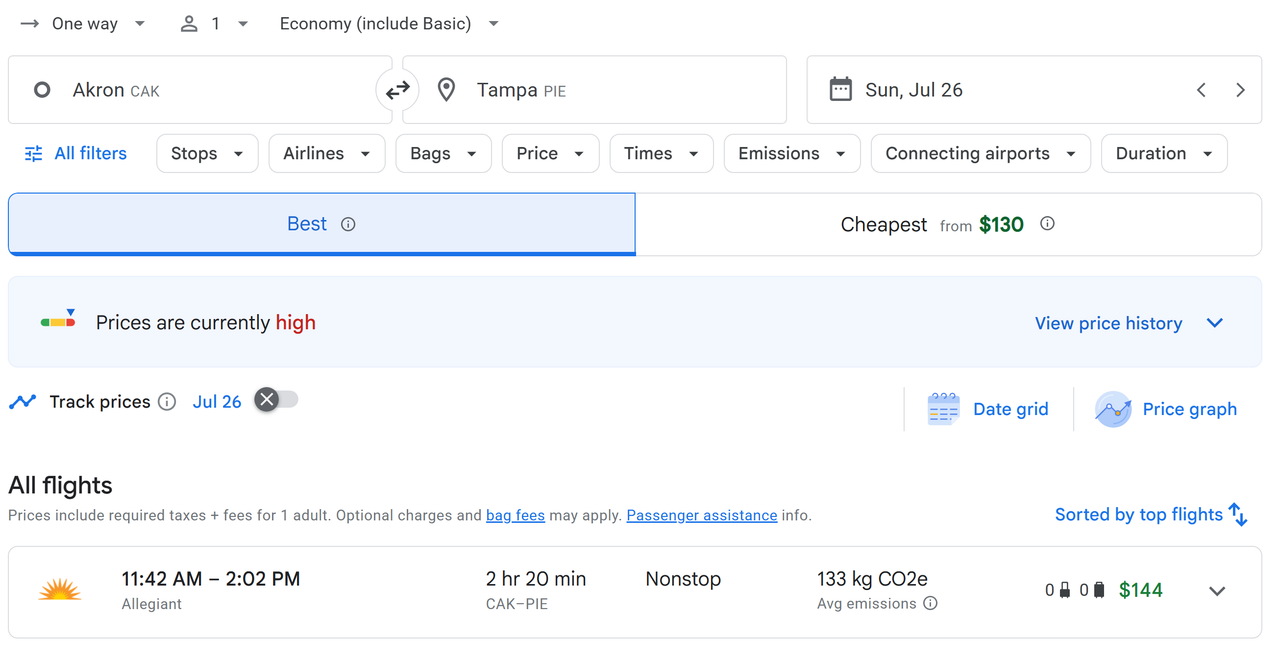Swap origin and destination airports

point(398,90)
